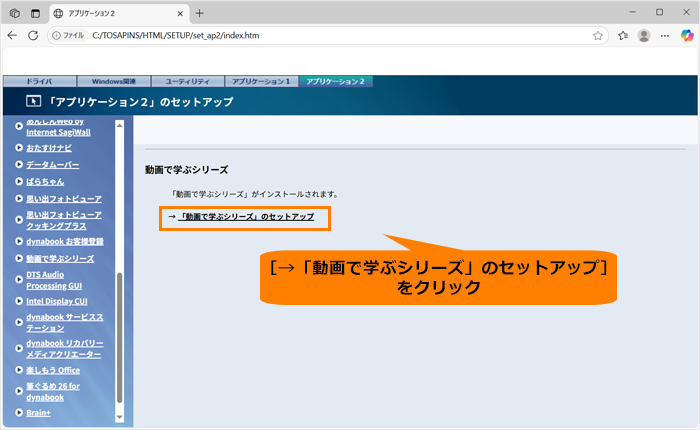Image resolution: width=700 pixels, height=430 pixels.
Task: Click the sidebar scrollbar thumb
Action: (x=119, y=337)
